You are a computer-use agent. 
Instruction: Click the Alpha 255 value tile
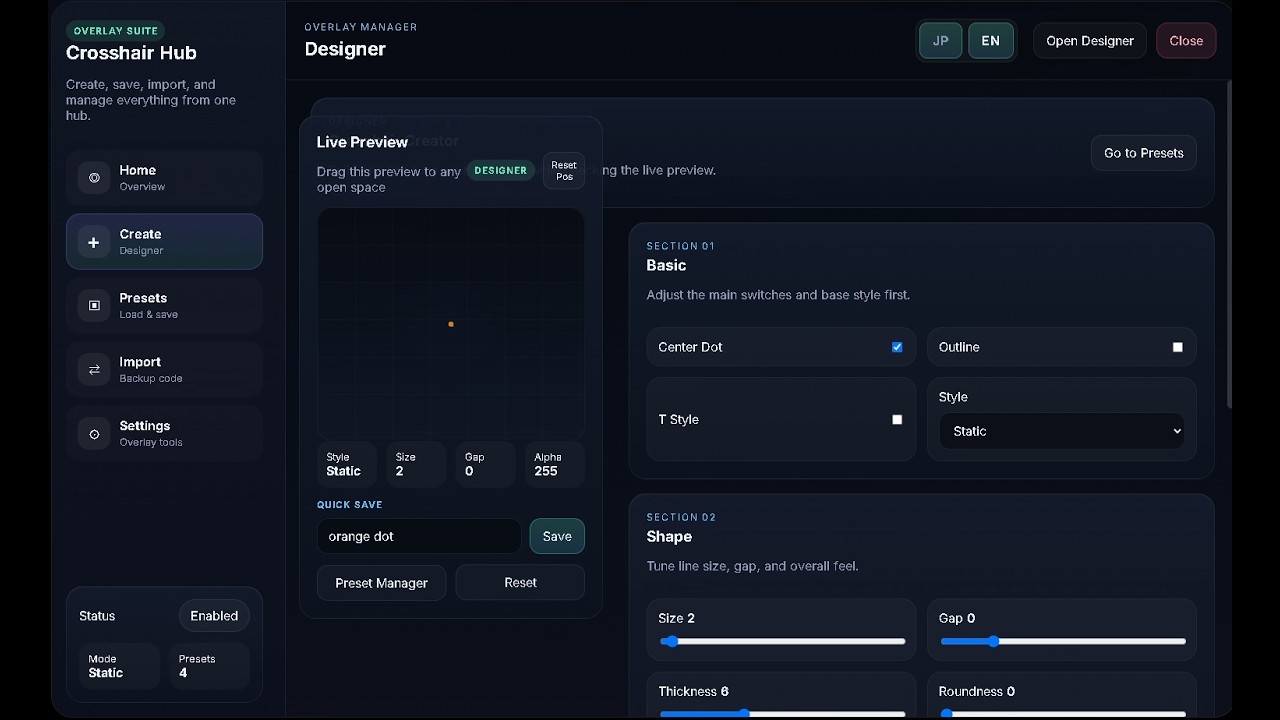point(555,464)
